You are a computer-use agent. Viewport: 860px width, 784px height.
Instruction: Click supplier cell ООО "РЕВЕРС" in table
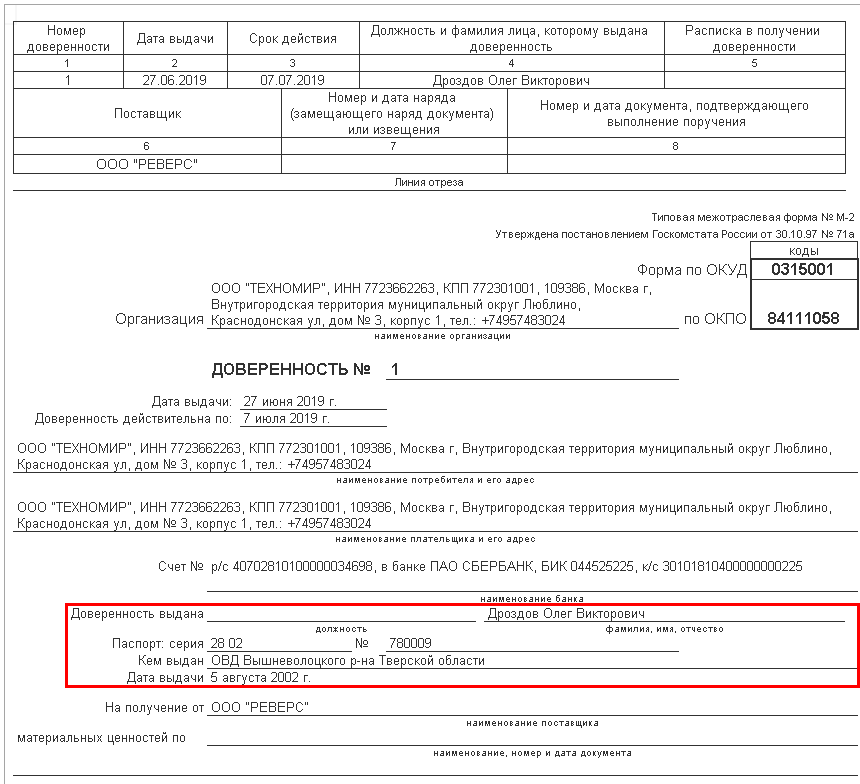click(x=147, y=164)
